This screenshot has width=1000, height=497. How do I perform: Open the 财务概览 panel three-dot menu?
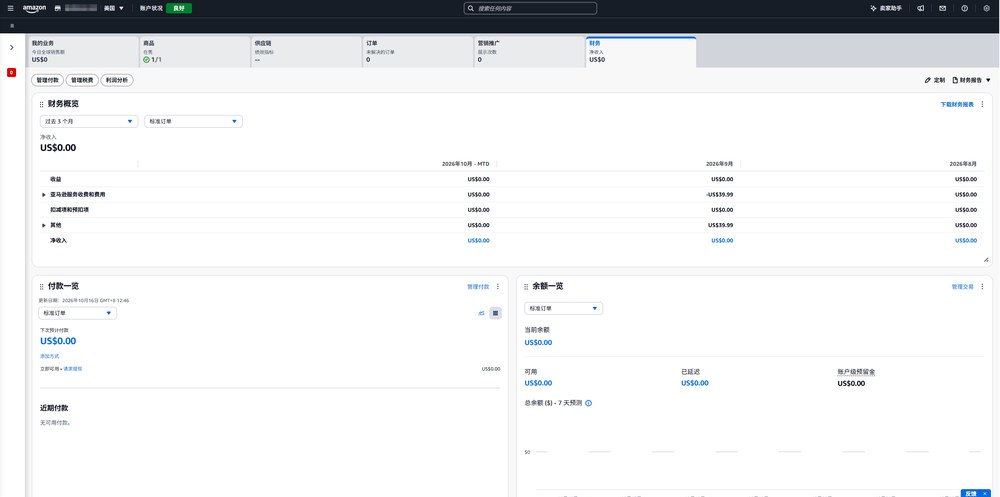[982, 104]
